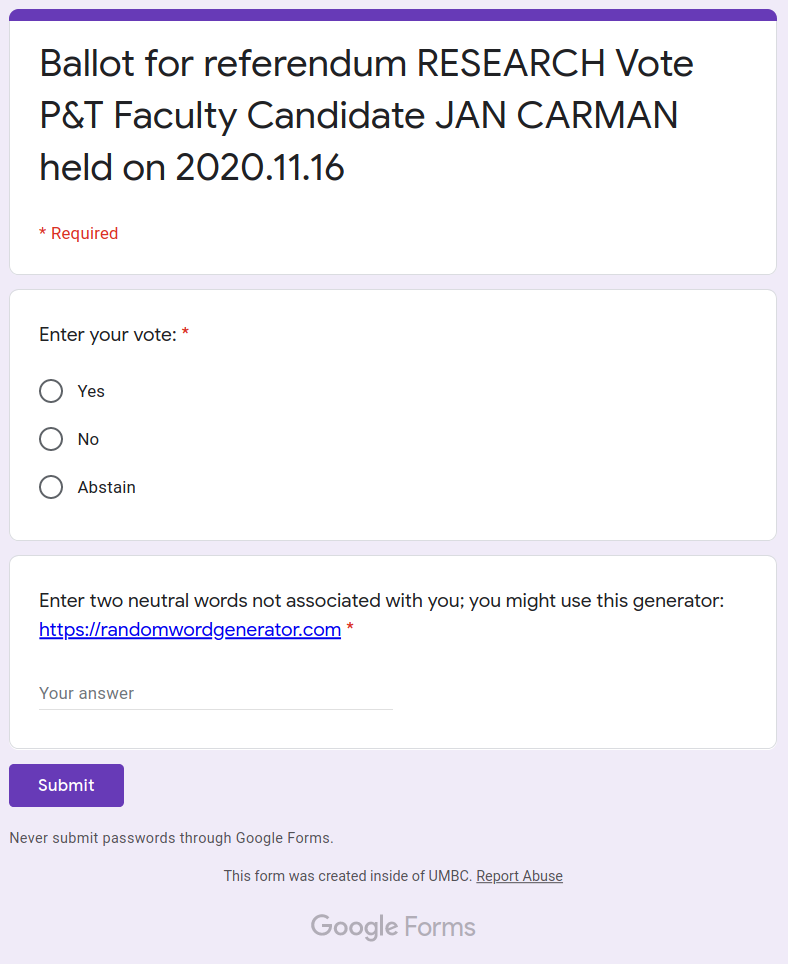Click the "Enter your vote:" question label
This screenshot has height=964, width=788.
(108, 334)
